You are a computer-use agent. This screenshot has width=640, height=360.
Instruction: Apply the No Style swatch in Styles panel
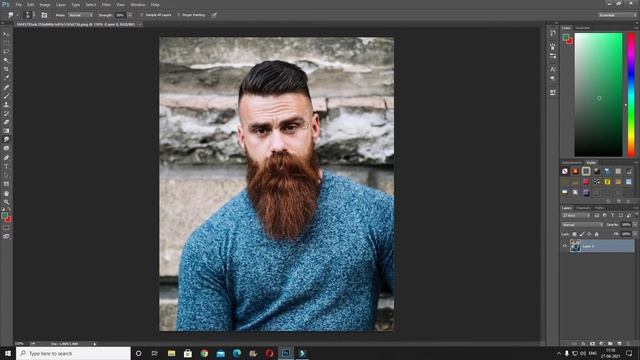[x=565, y=171]
